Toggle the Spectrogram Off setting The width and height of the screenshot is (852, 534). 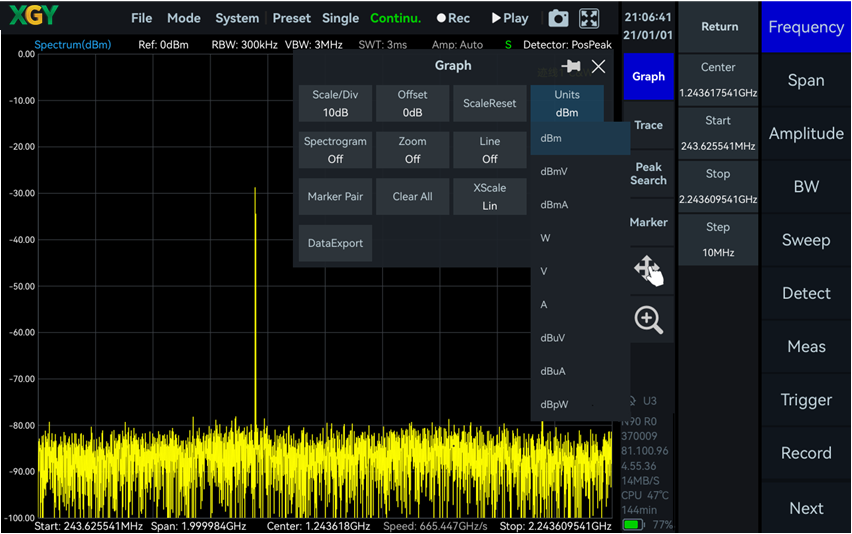(x=335, y=150)
